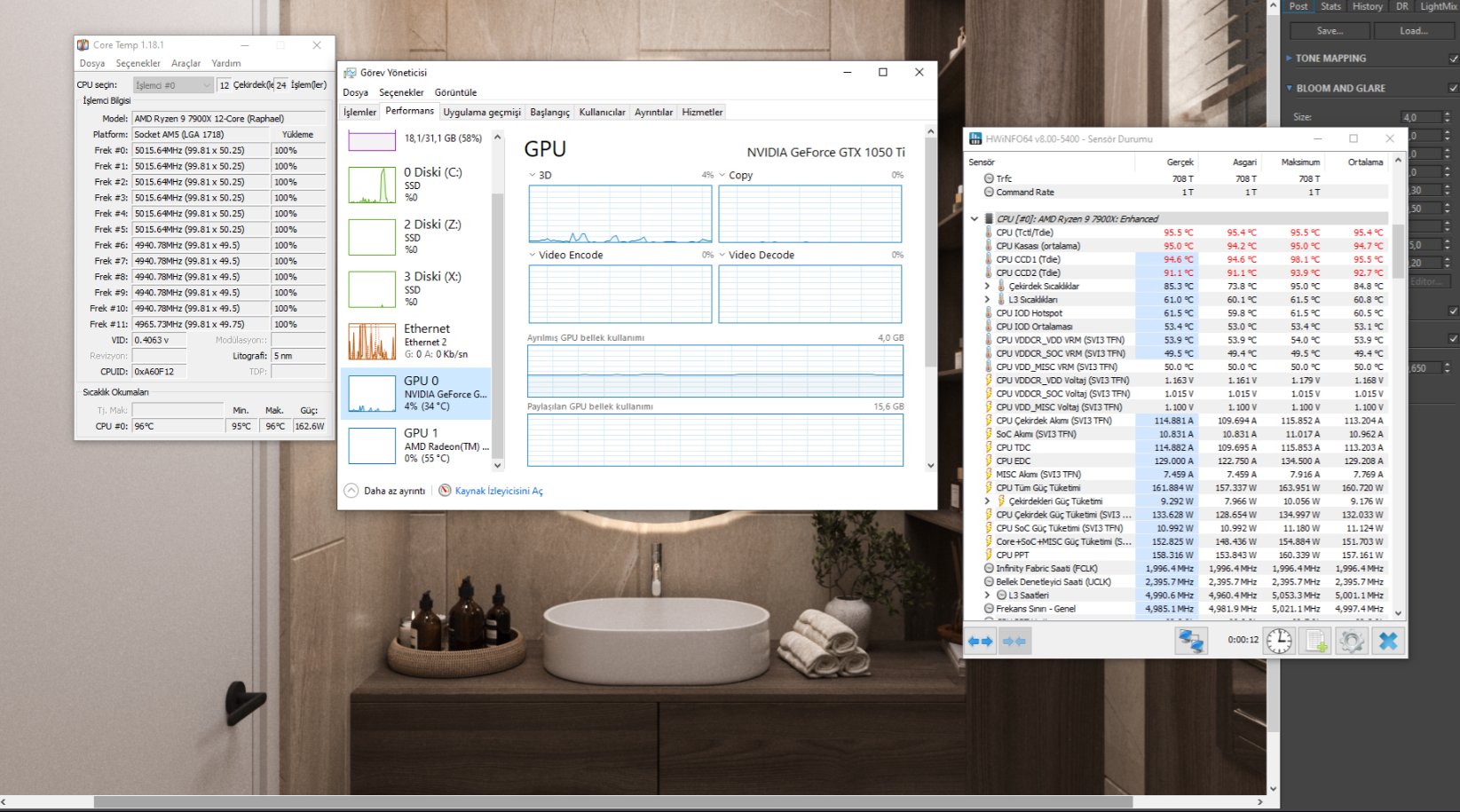Click the thermometer icon beside CPU (Tctl/Tdie)
Viewport: 1460px width, 812px height.
tap(988, 233)
